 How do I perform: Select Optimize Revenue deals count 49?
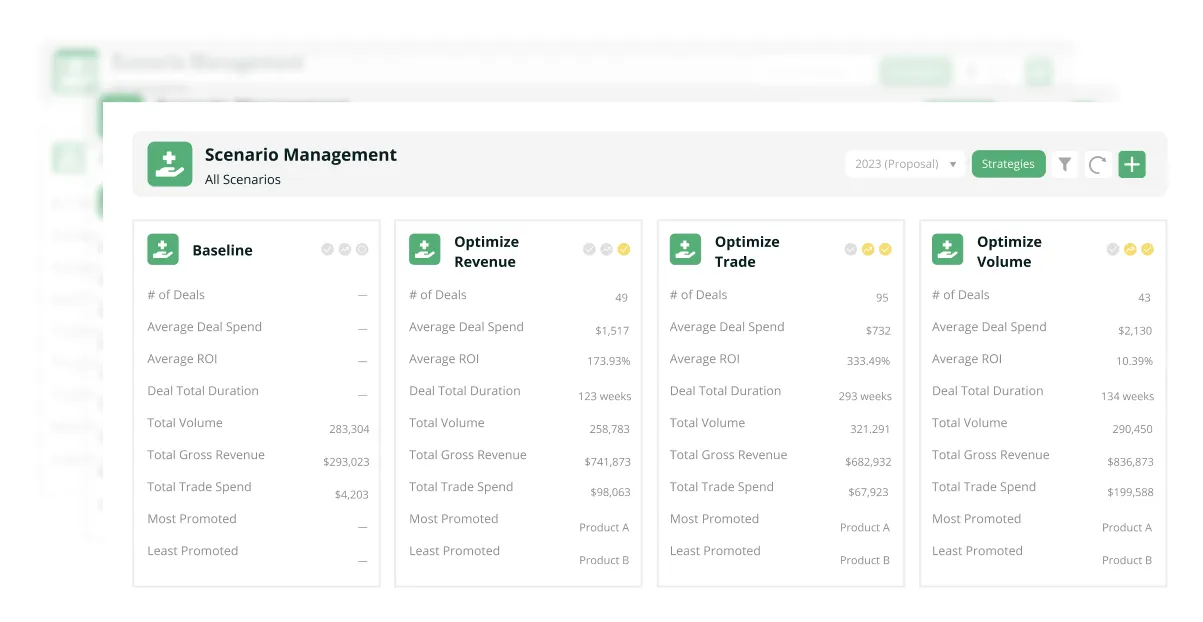click(x=622, y=298)
